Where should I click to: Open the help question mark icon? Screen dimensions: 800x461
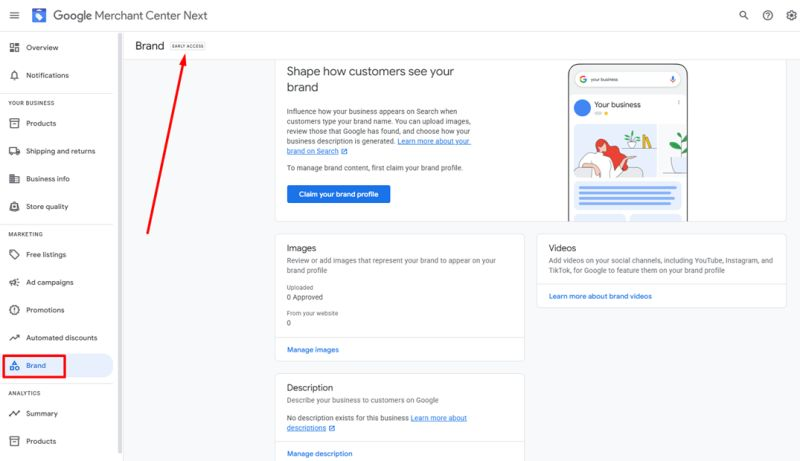767,15
